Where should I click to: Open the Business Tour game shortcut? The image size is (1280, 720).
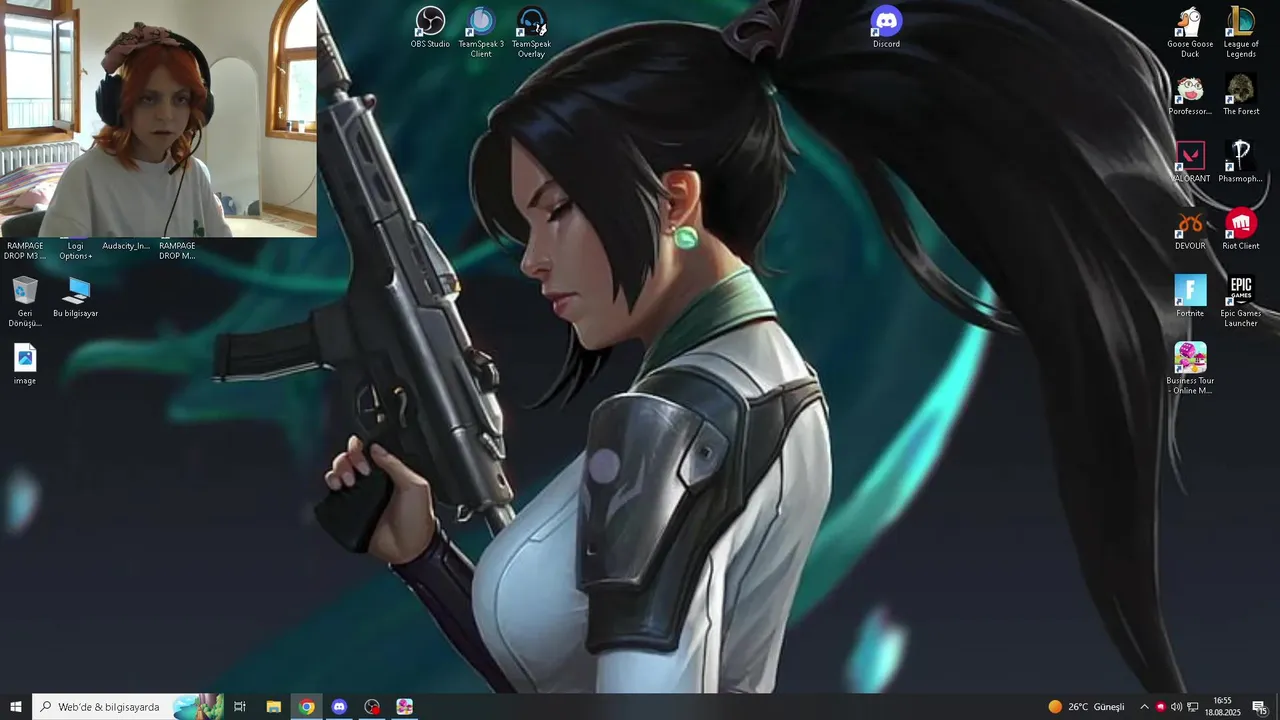[1190, 367]
